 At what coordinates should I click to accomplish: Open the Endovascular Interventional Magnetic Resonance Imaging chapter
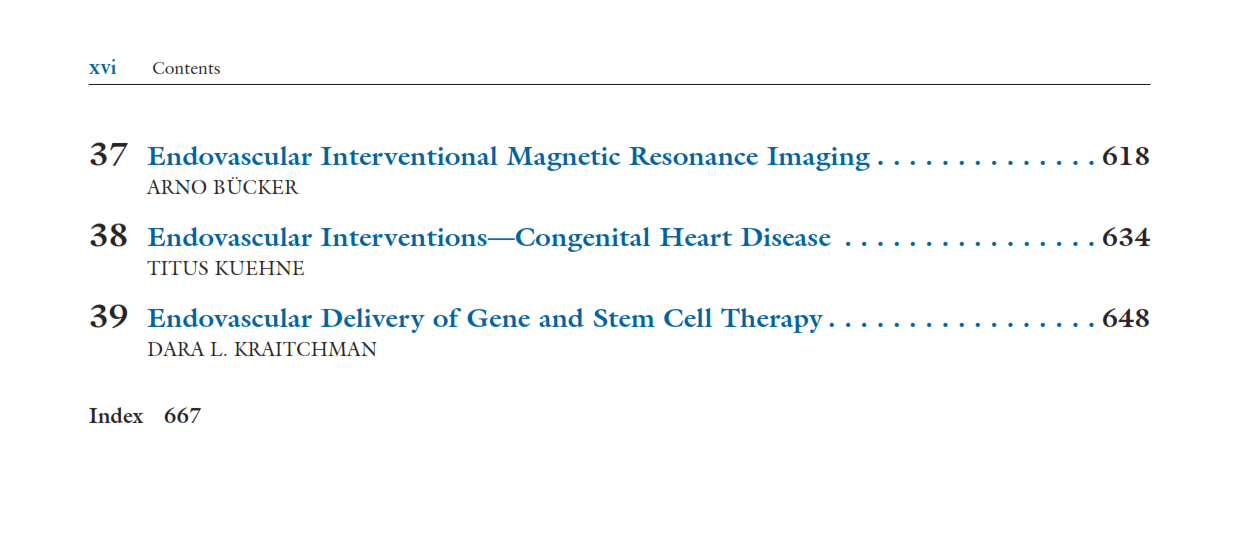pos(508,157)
